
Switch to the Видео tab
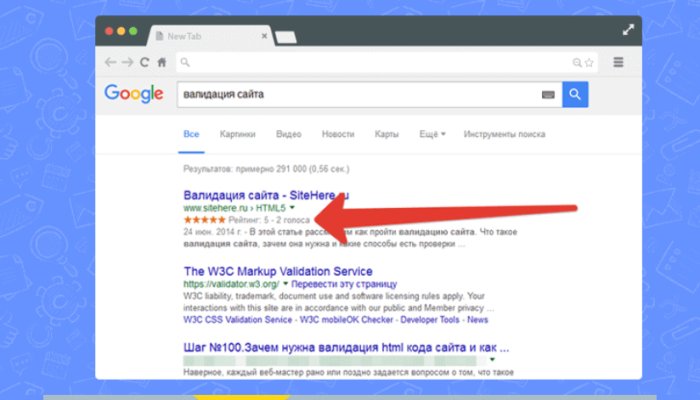pos(288,134)
